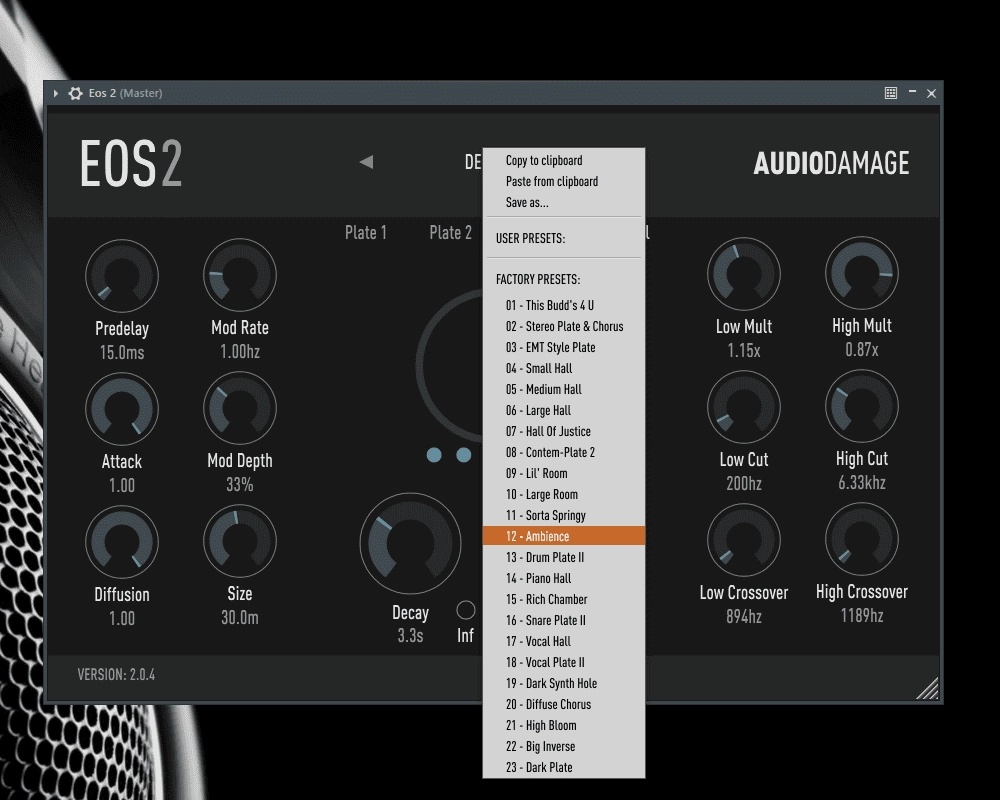This screenshot has height=800, width=1000.
Task: Open the plugin options gear icon
Action: [76, 93]
